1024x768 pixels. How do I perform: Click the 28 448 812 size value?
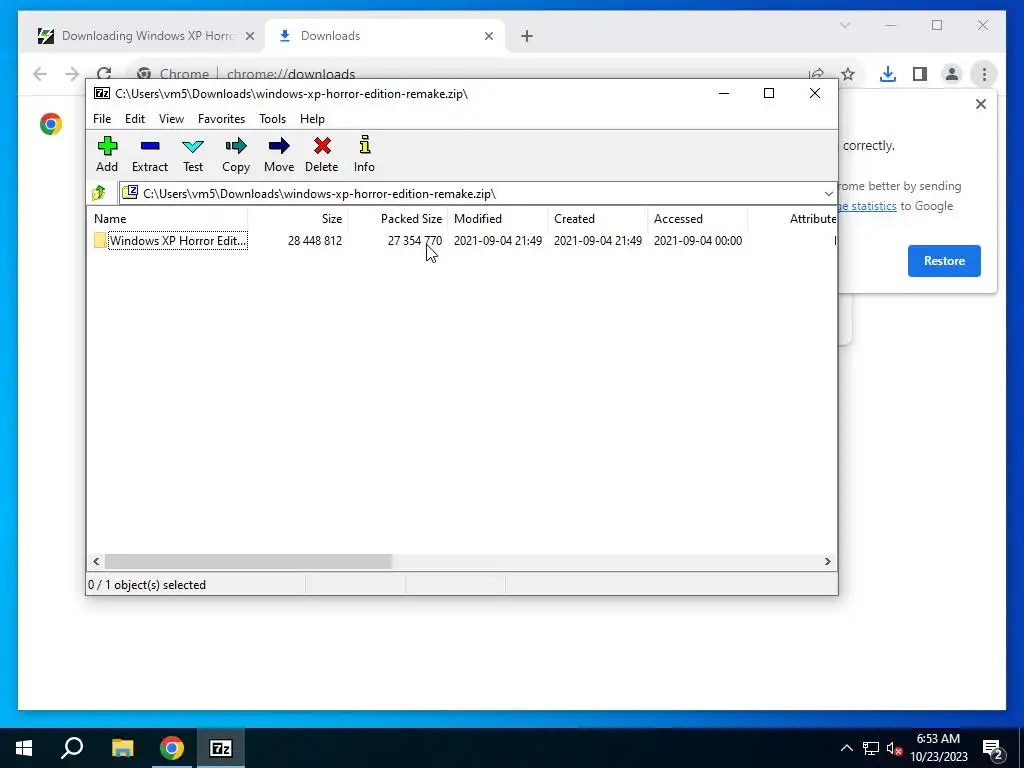click(x=315, y=240)
